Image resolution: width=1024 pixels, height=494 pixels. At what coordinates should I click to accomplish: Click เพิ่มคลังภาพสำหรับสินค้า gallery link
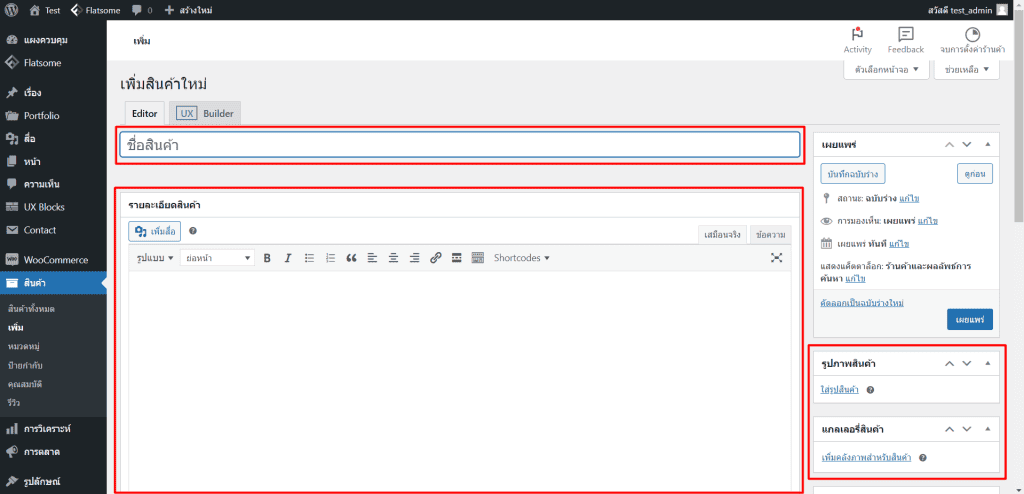click(x=866, y=457)
